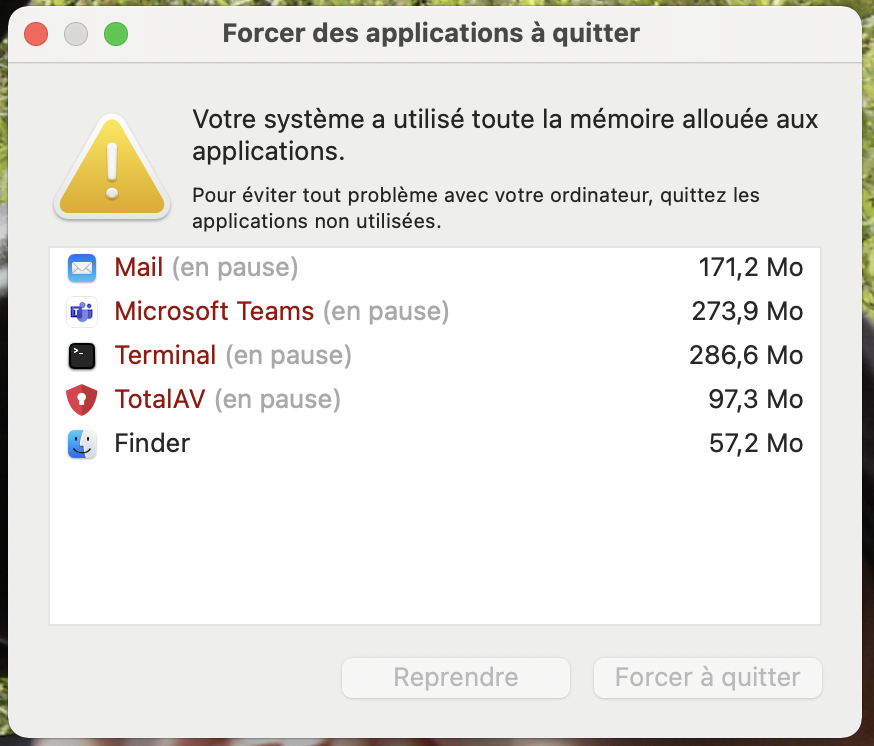The height and width of the screenshot is (746, 874).
Task: Select the Mail (en pause) entry name
Action: (x=206, y=268)
